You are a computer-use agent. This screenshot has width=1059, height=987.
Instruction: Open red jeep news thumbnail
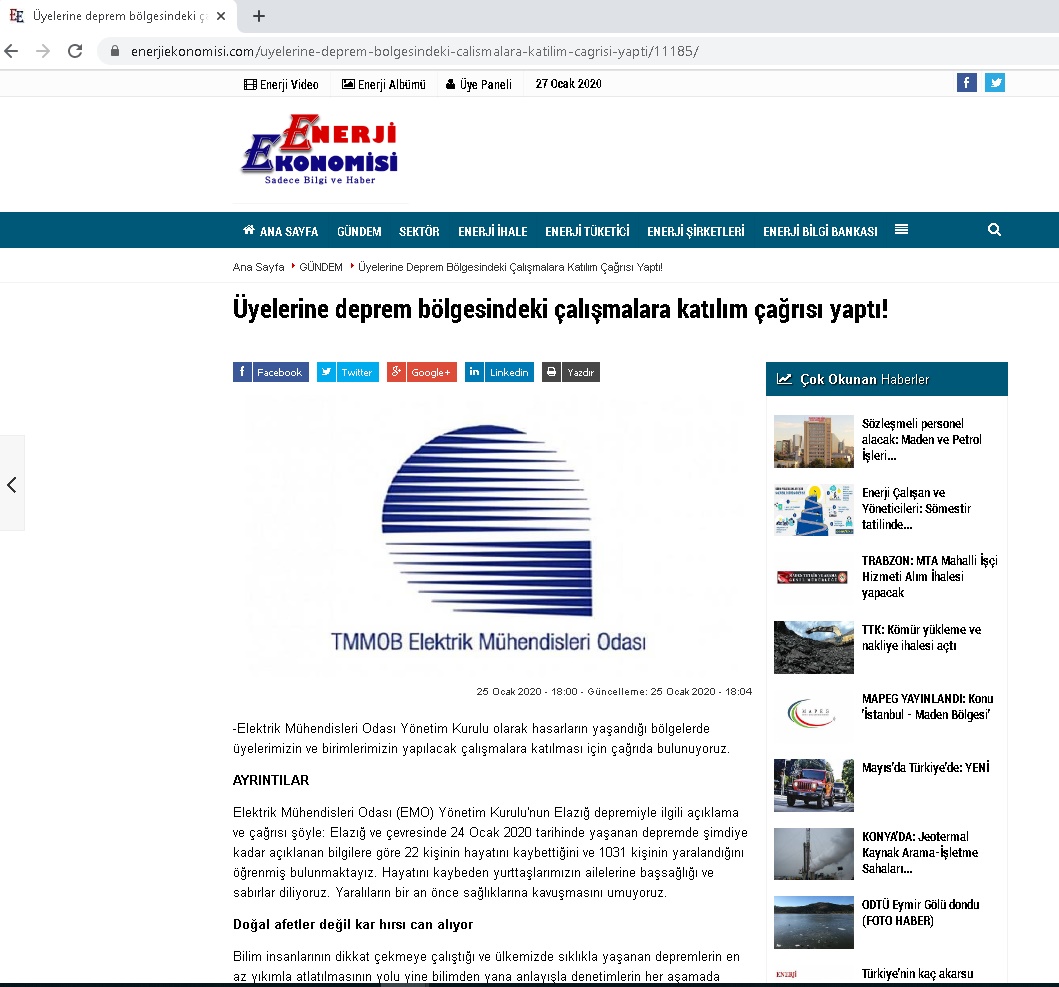click(814, 785)
